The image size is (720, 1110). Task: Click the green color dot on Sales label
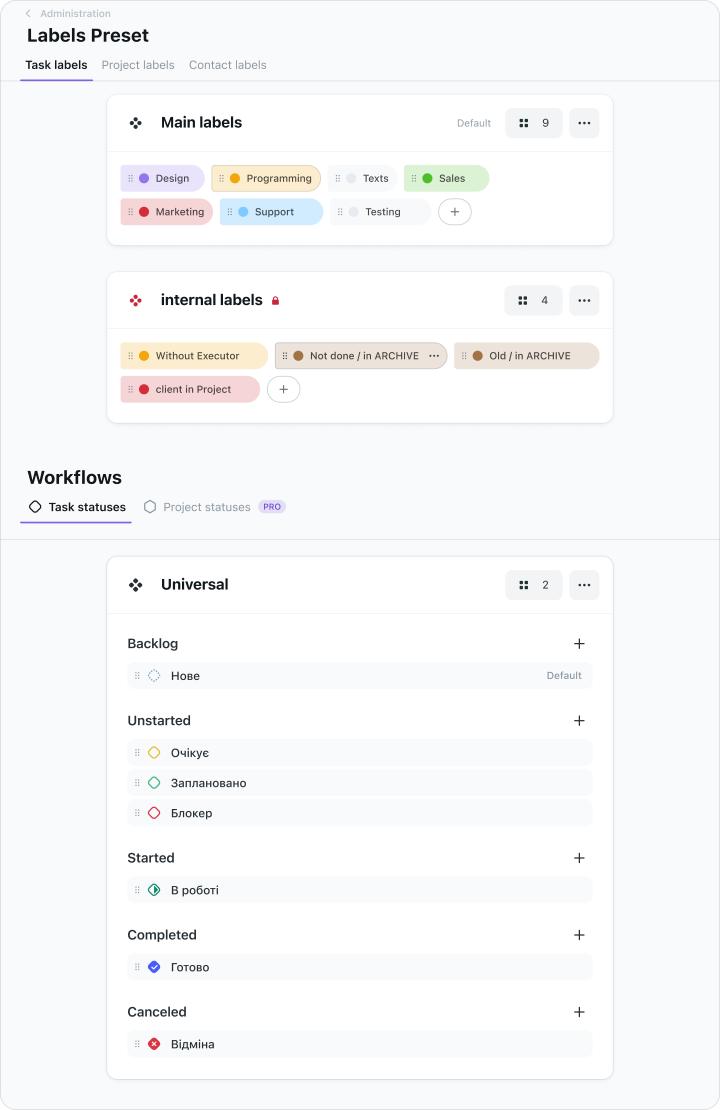point(427,178)
